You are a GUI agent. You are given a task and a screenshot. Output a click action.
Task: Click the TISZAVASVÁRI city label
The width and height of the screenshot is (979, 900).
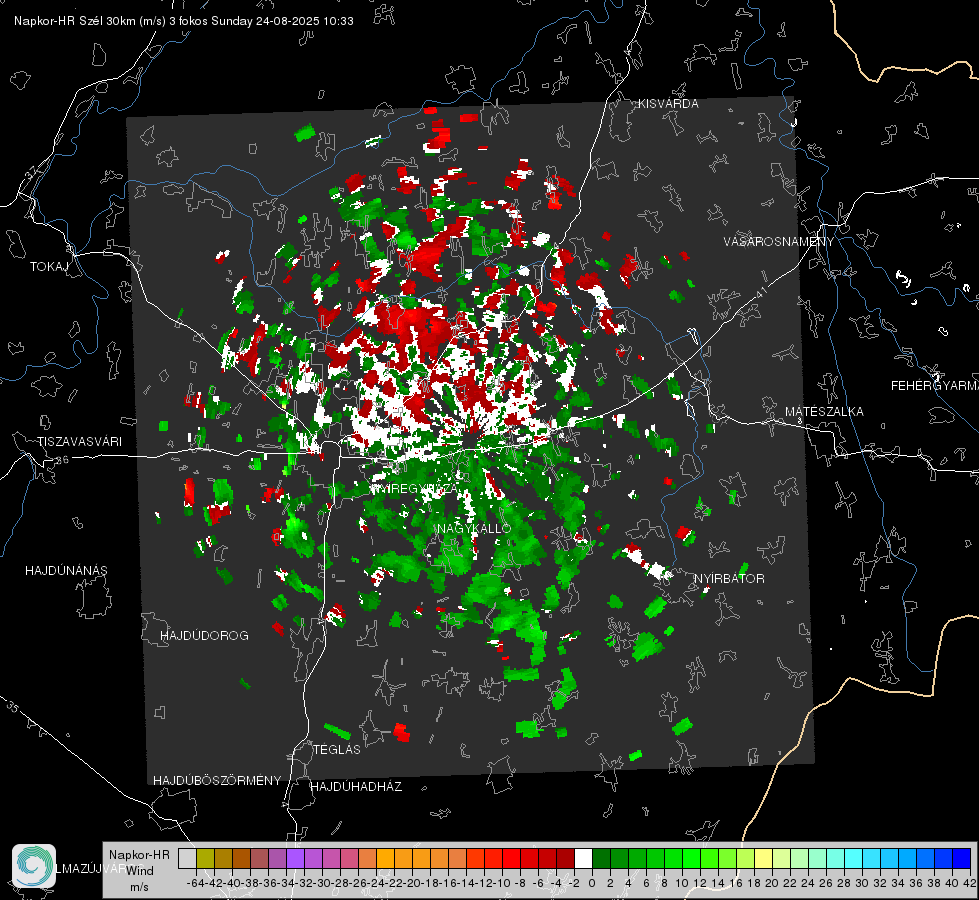(x=79, y=442)
